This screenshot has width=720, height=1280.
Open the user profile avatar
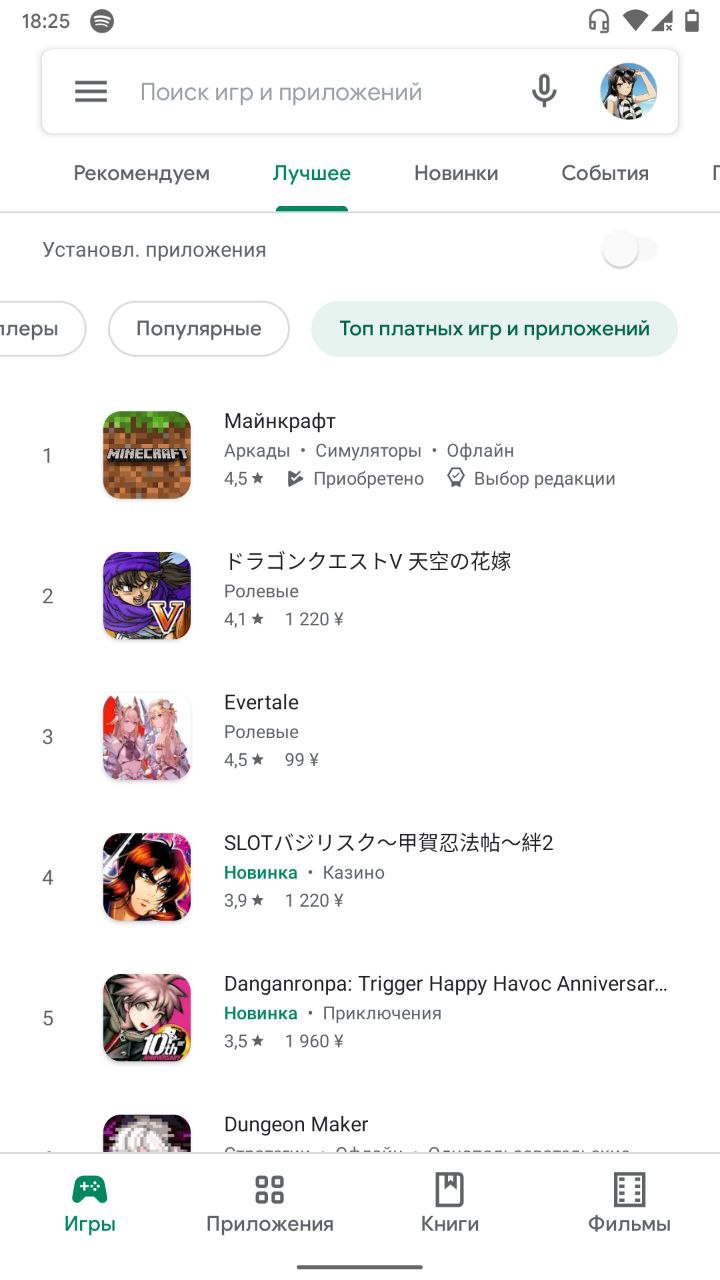pos(628,92)
